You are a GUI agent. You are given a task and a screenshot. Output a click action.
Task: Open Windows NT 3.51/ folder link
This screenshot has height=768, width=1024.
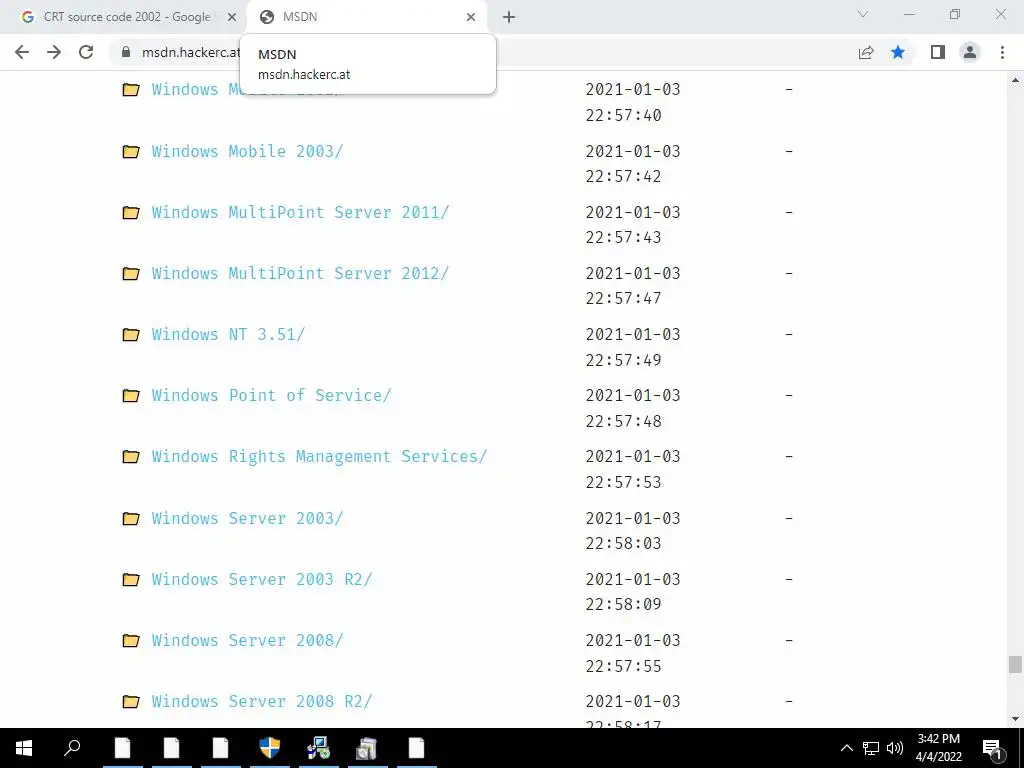point(228,334)
